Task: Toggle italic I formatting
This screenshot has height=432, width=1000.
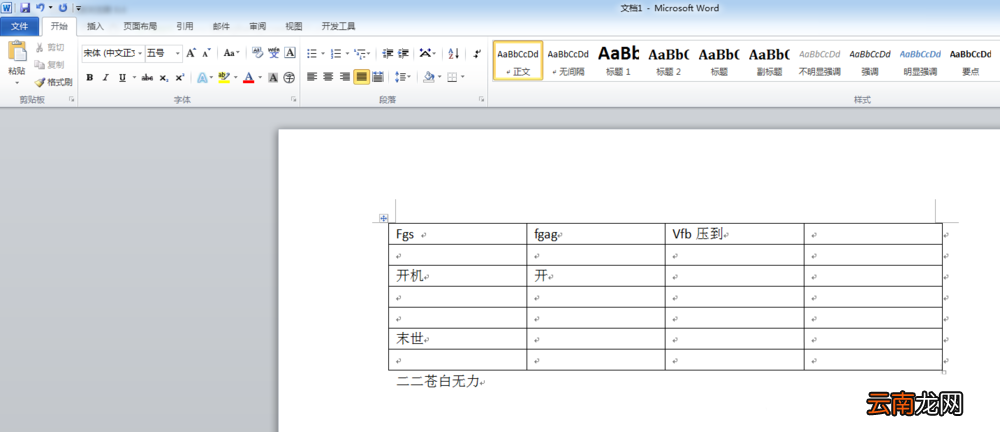Action: (x=106, y=78)
